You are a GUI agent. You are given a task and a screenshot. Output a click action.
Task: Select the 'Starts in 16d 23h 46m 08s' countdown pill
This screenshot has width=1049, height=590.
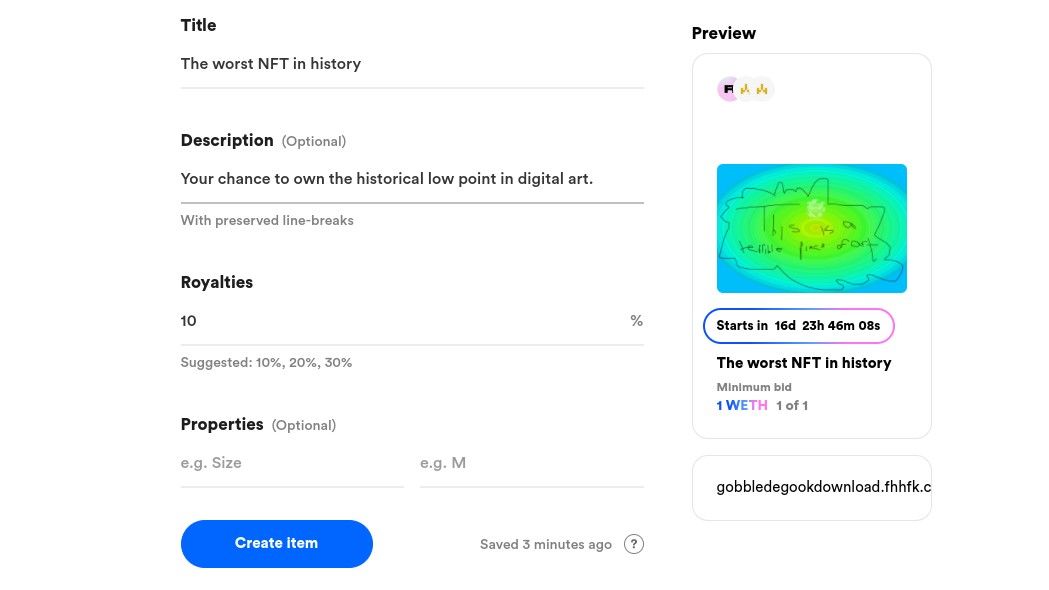click(798, 326)
